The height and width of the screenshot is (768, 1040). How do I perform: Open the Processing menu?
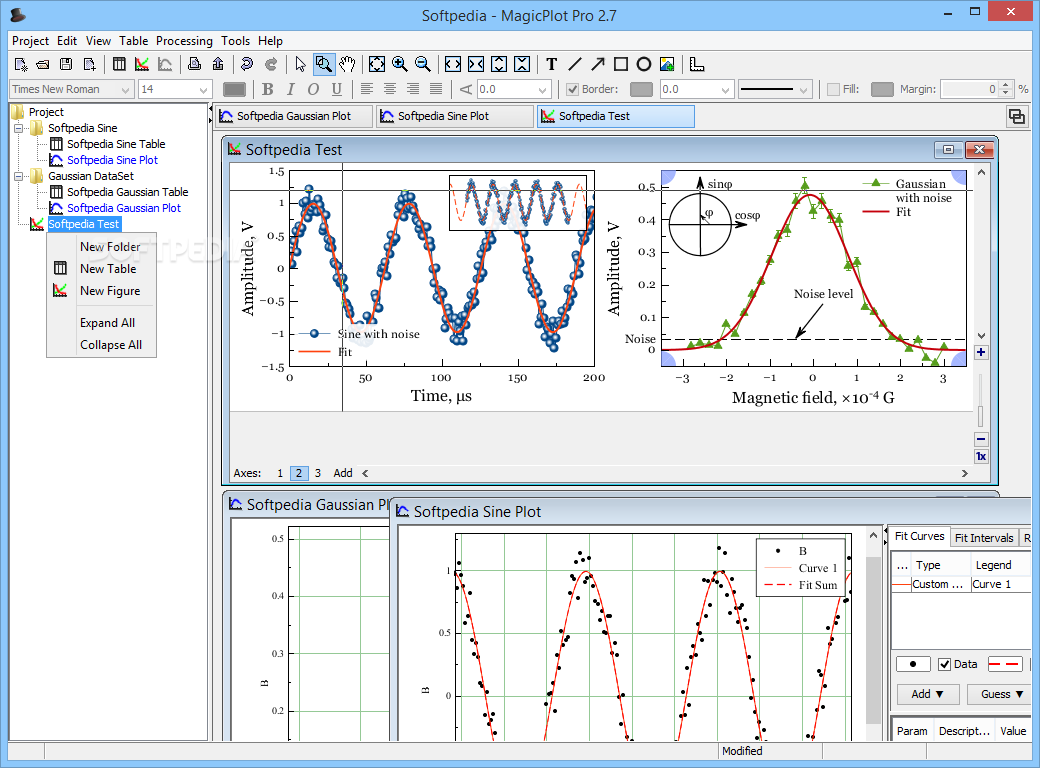184,41
